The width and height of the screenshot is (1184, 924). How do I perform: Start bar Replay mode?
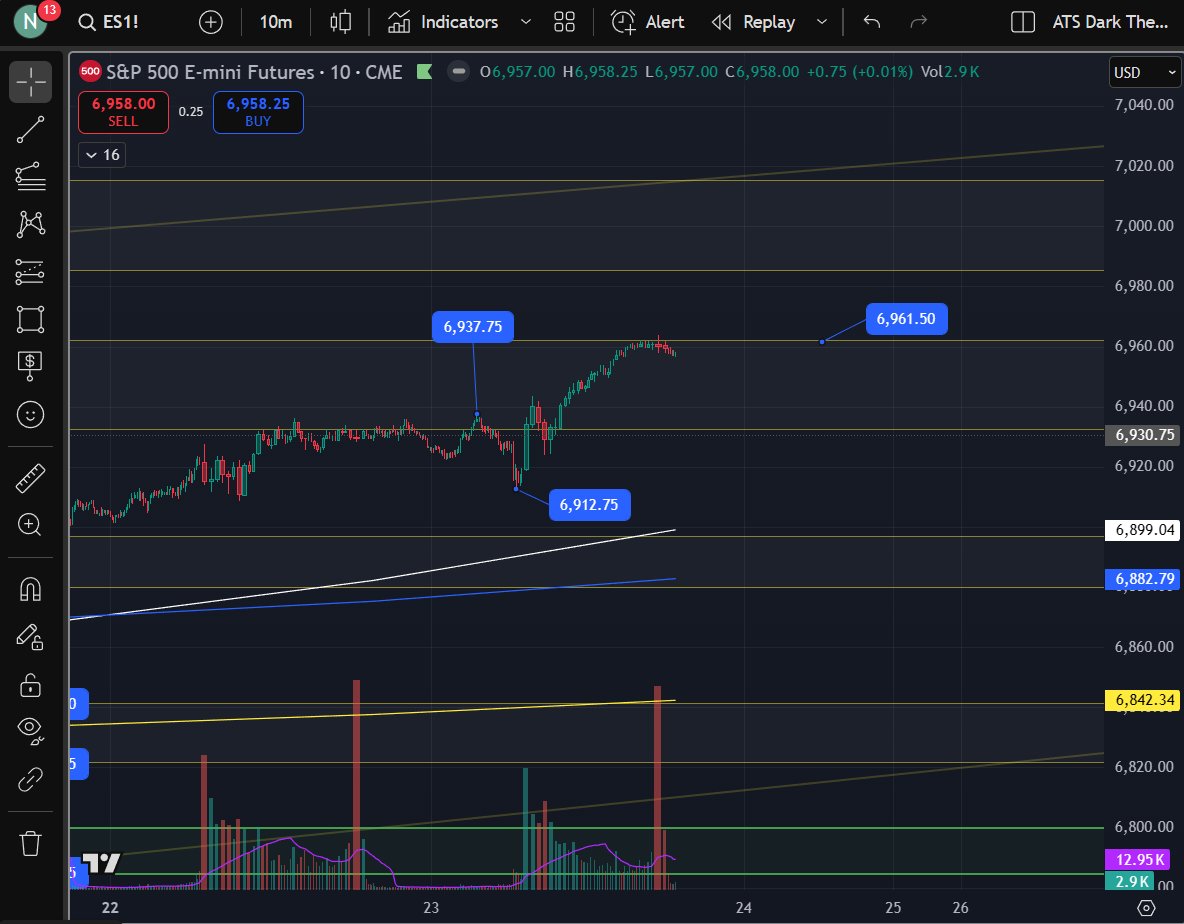[x=754, y=22]
